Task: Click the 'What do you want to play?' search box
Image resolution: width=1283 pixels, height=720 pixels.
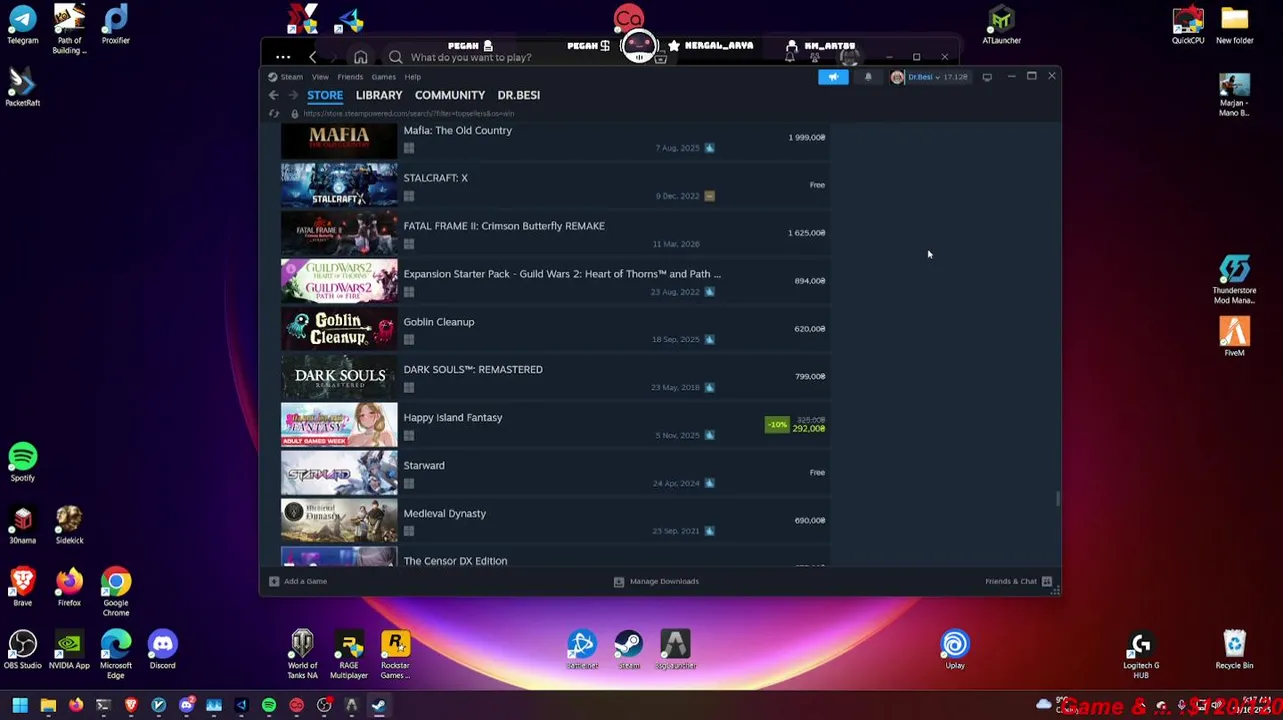Action: [470, 57]
